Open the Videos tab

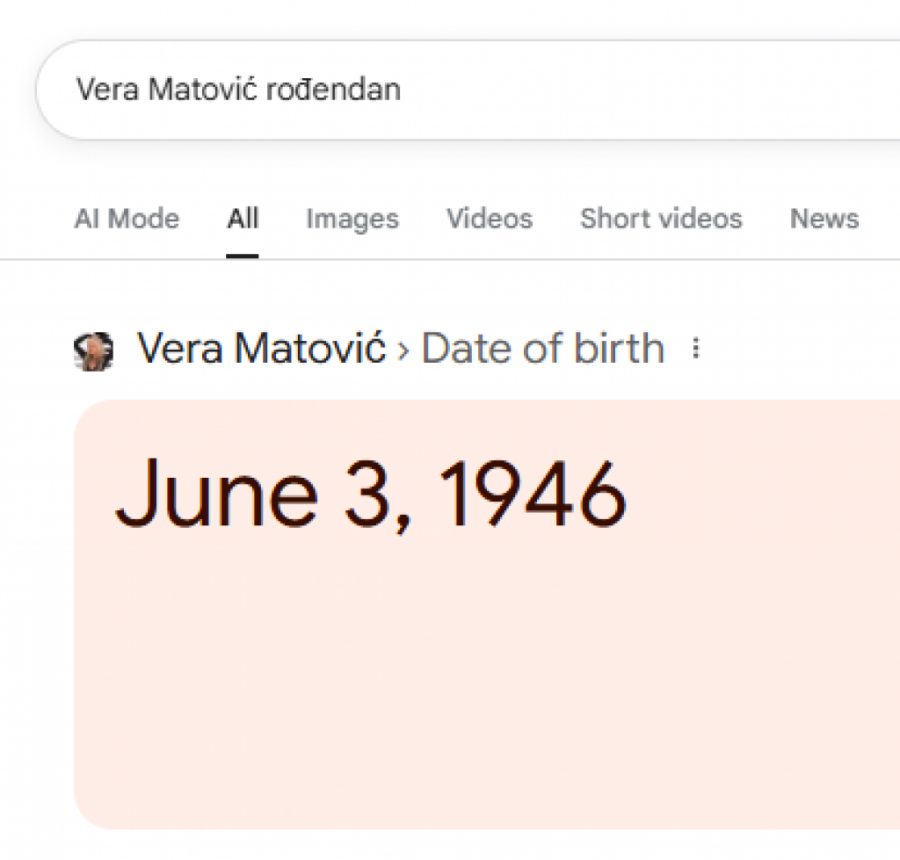point(489,219)
